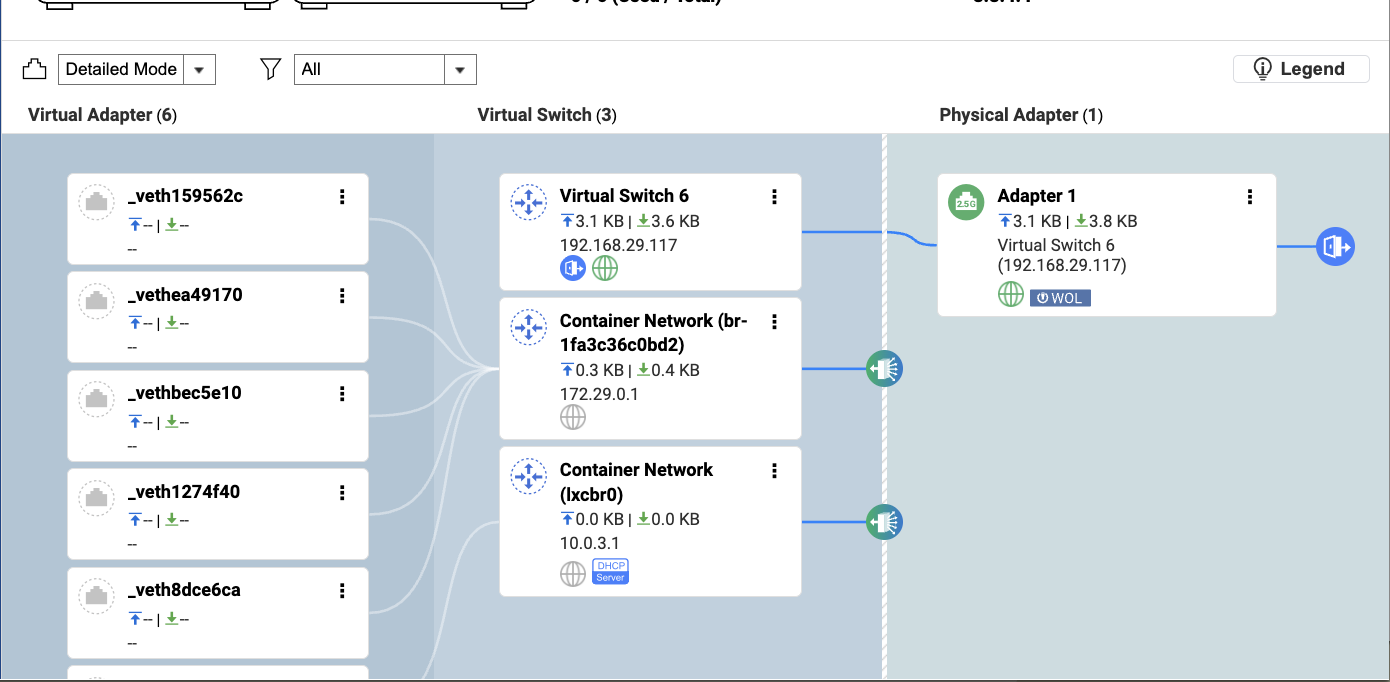Open the _veth159562c three-dot menu
1390x682 pixels.
pos(342,197)
